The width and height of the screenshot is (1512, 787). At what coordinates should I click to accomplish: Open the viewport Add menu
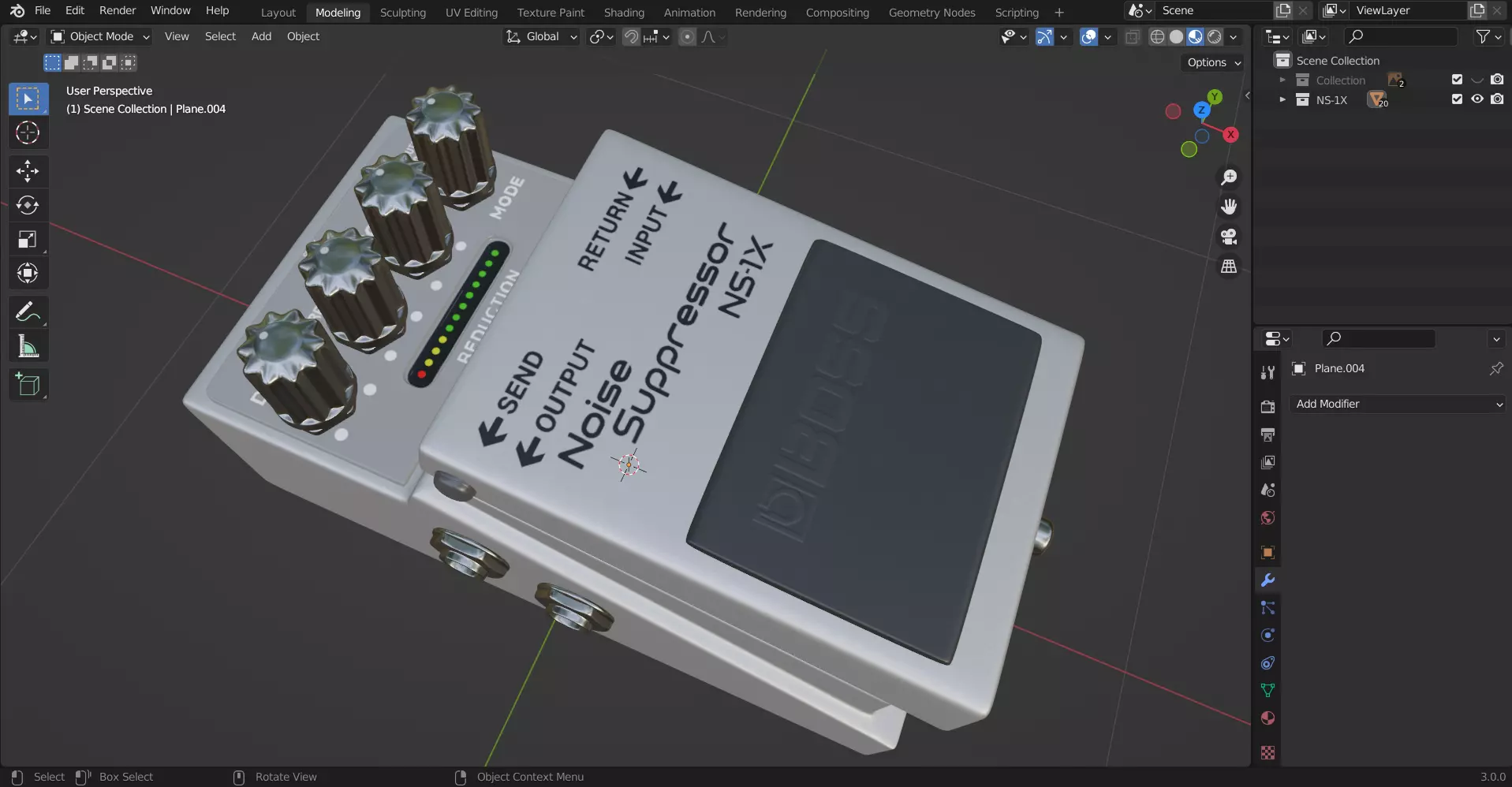(x=261, y=37)
